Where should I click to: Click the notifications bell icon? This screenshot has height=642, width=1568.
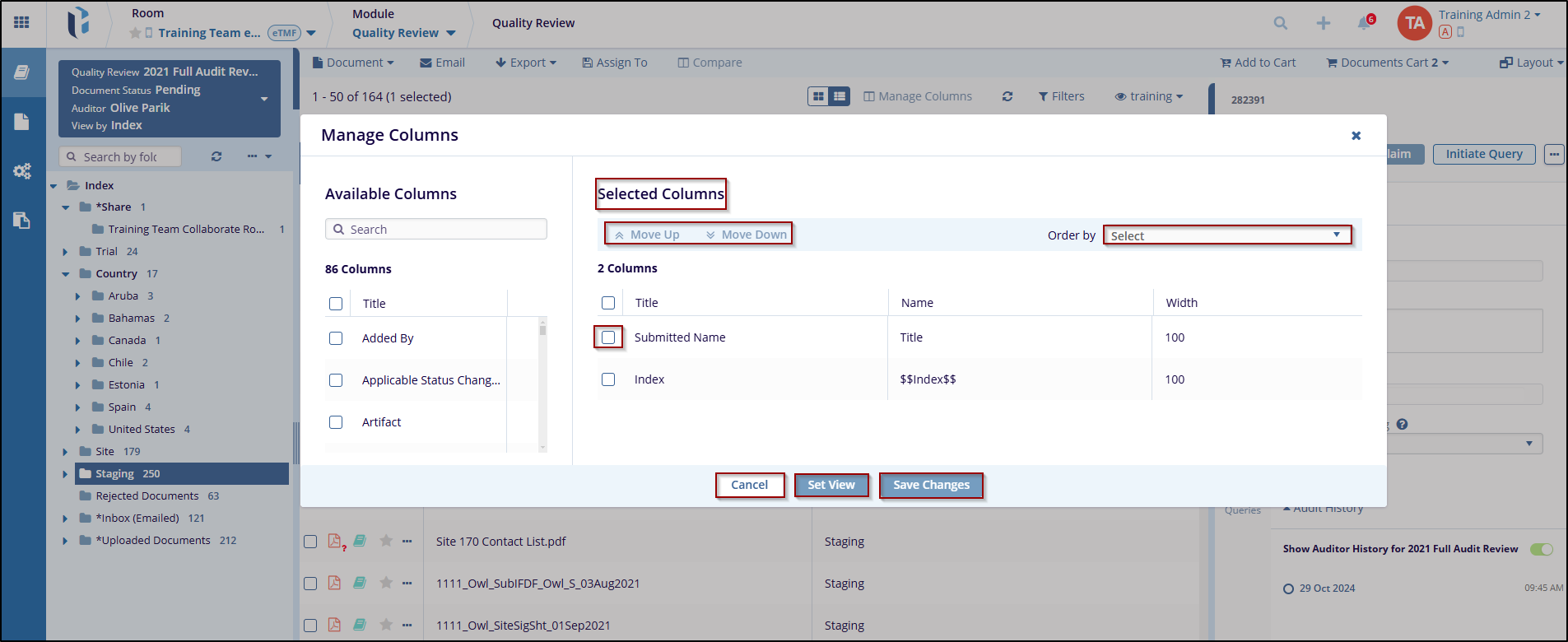1364,23
